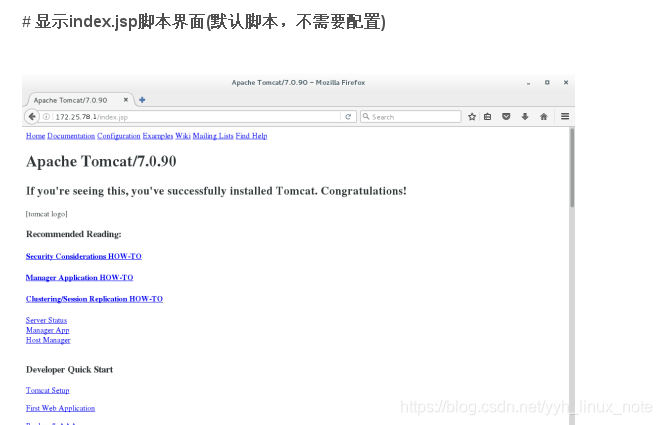Screen dimensions: 662x425
Task: Go to the Firefox home icon
Action: pyautogui.click(x=544, y=116)
